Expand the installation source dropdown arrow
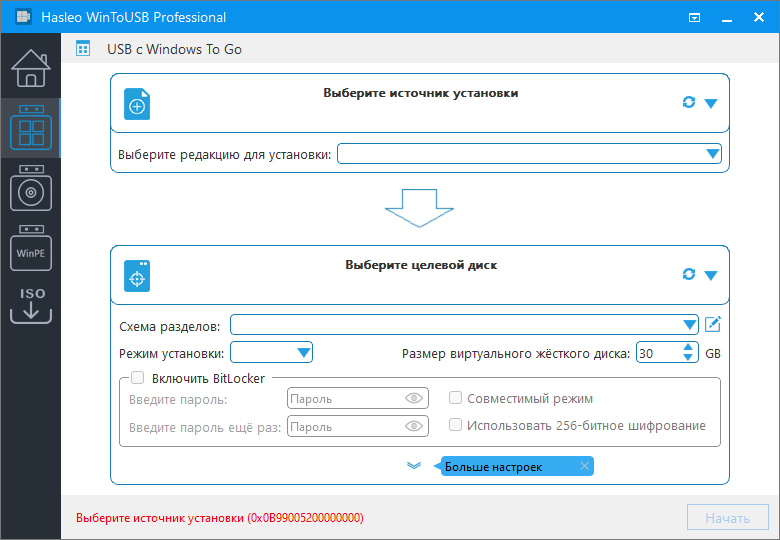This screenshot has width=780, height=540. pos(711,103)
